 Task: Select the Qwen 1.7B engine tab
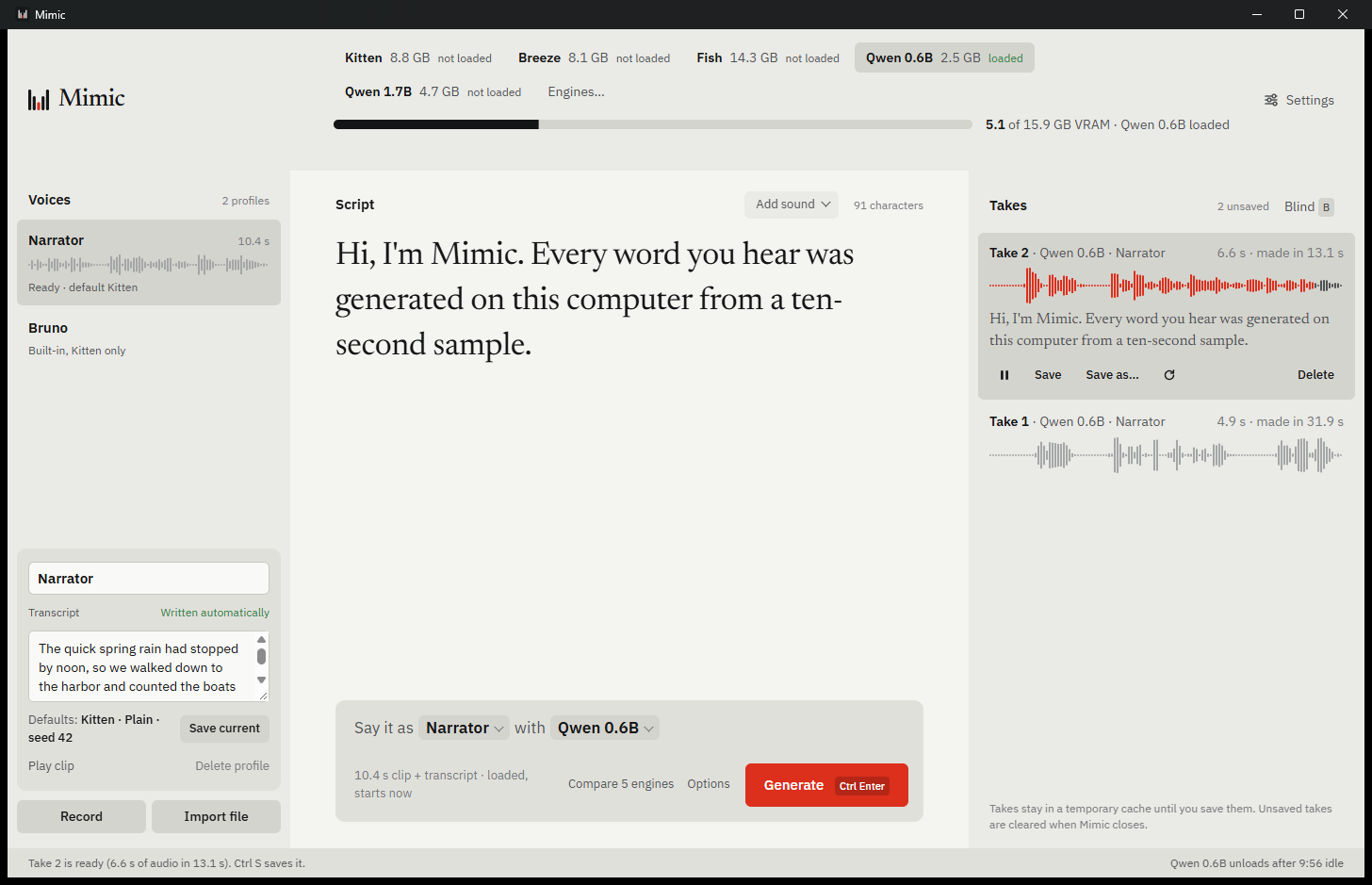(x=433, y=91)
